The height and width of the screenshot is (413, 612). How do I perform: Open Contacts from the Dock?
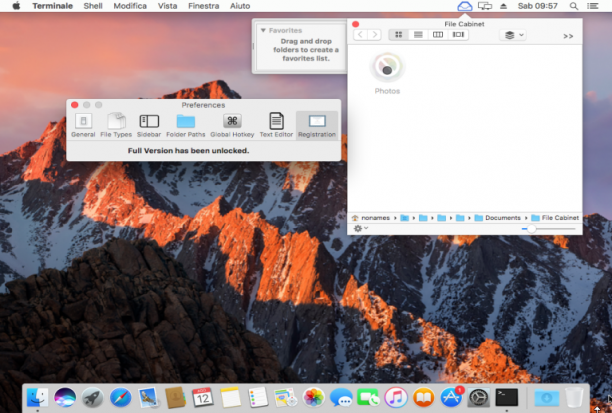point(175,397)
